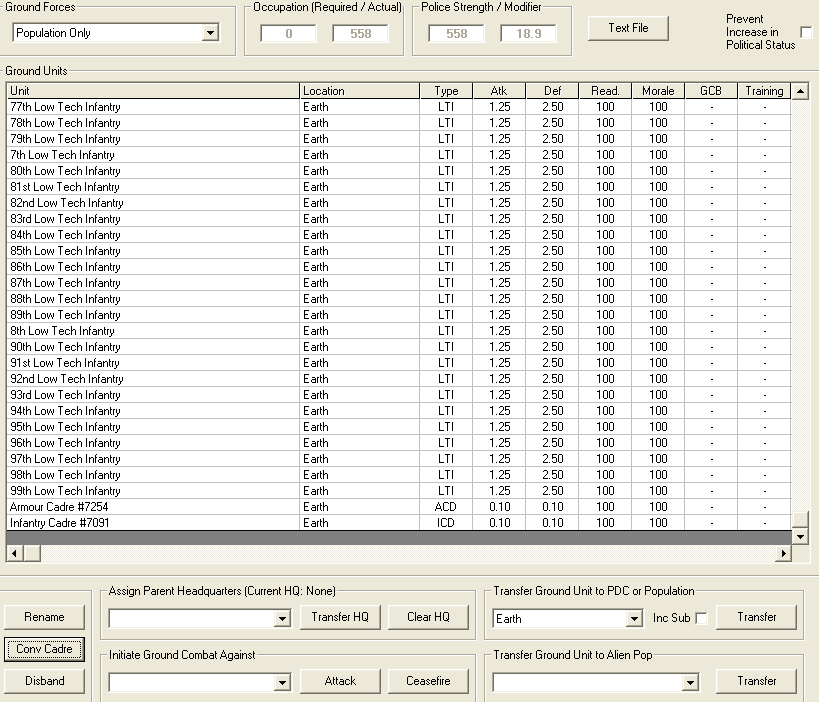Click the Rename button
819x702 pixels.
click(x=44, y=617)
